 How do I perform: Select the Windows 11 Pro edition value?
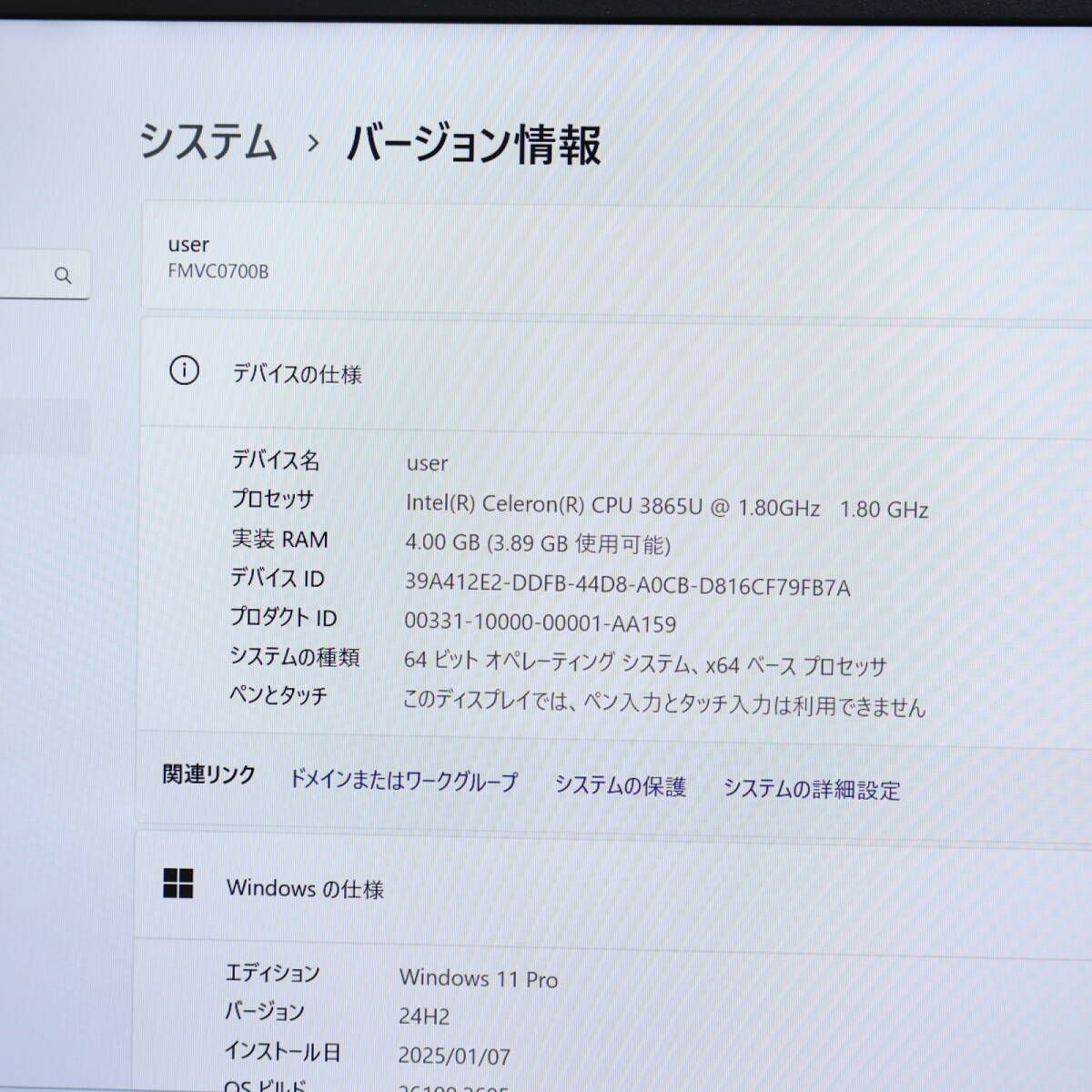(x=479, y=978)
